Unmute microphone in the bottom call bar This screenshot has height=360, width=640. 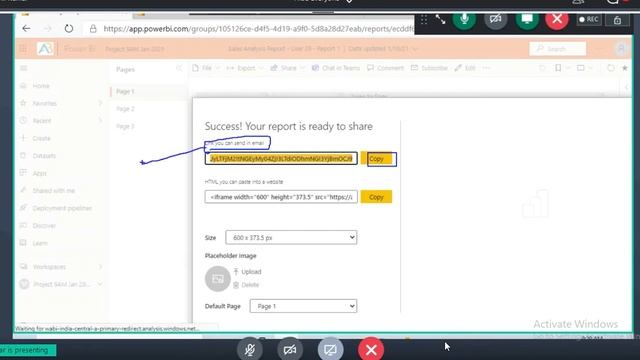pyautogui.click(x=250, y=349)
